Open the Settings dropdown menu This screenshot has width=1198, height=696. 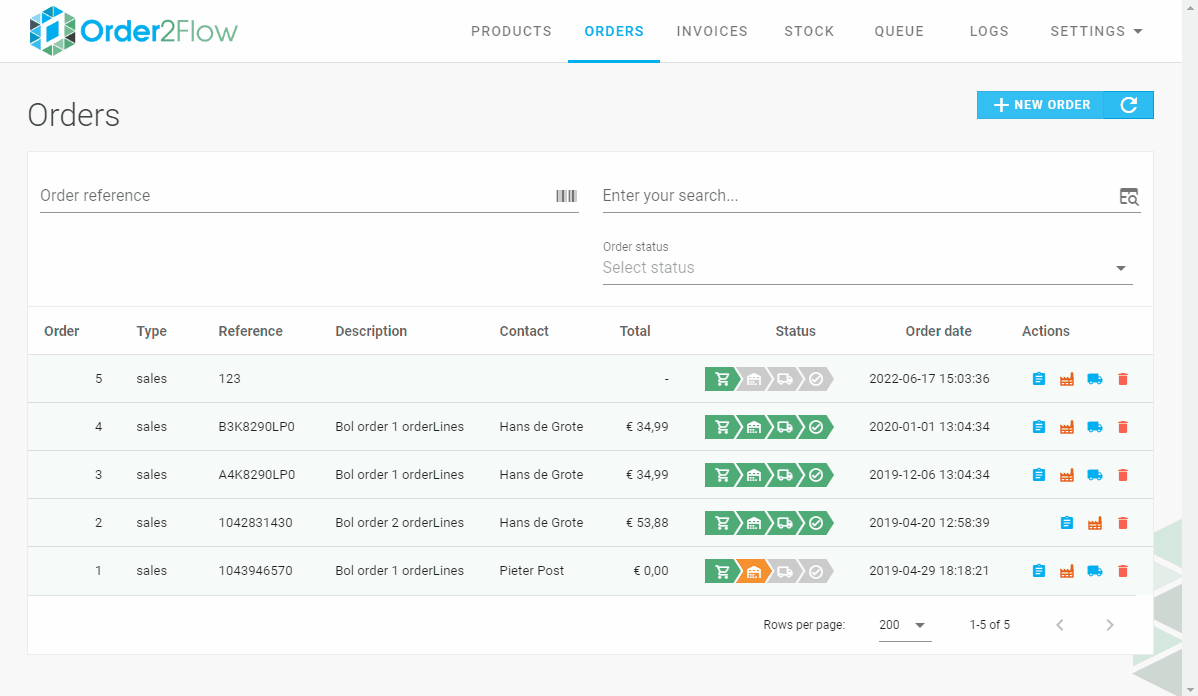click(1096, 31)
